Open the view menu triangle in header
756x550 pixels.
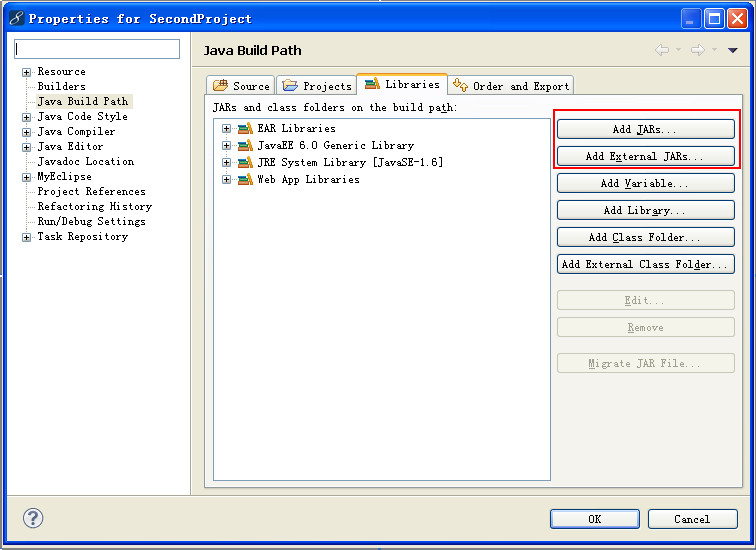point(732,50)
